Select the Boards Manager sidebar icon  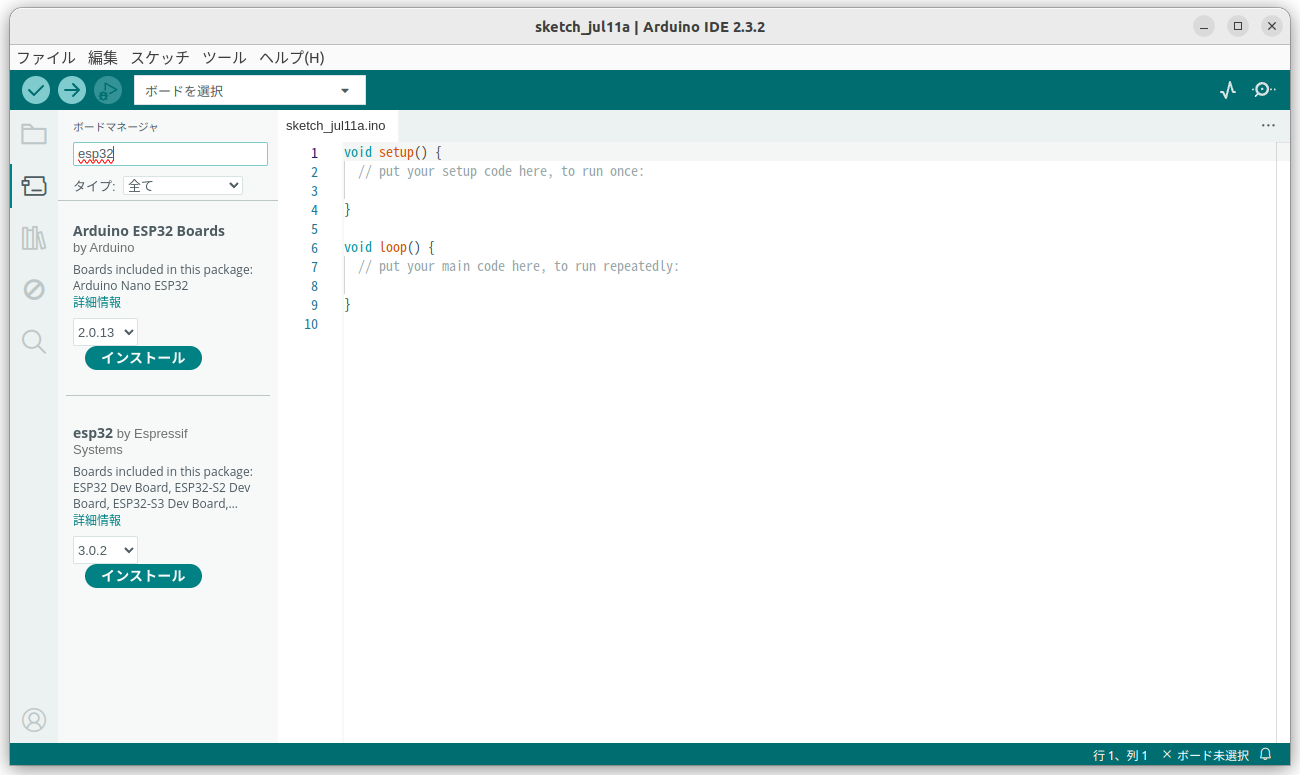pyautogui.click(x=34, y=185)
